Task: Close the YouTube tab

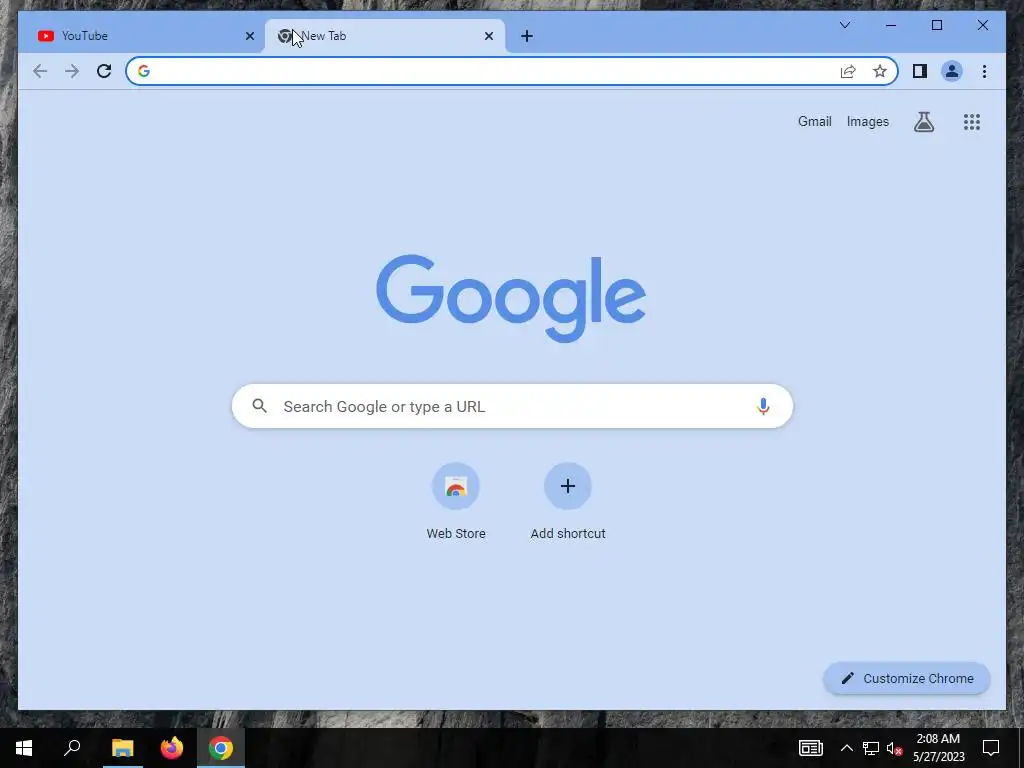Action: click(249, 36)
